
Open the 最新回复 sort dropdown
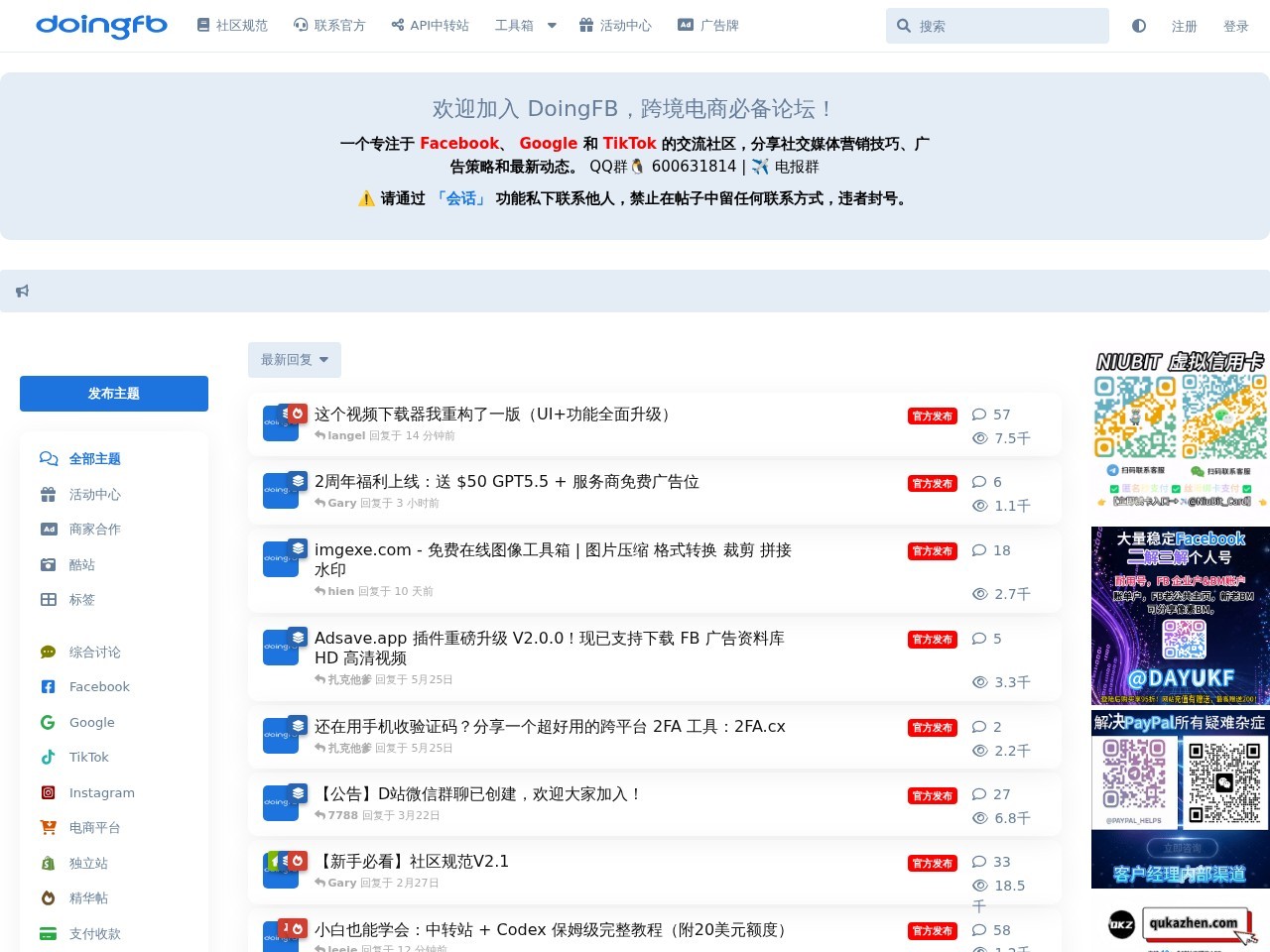pos(295,360)
